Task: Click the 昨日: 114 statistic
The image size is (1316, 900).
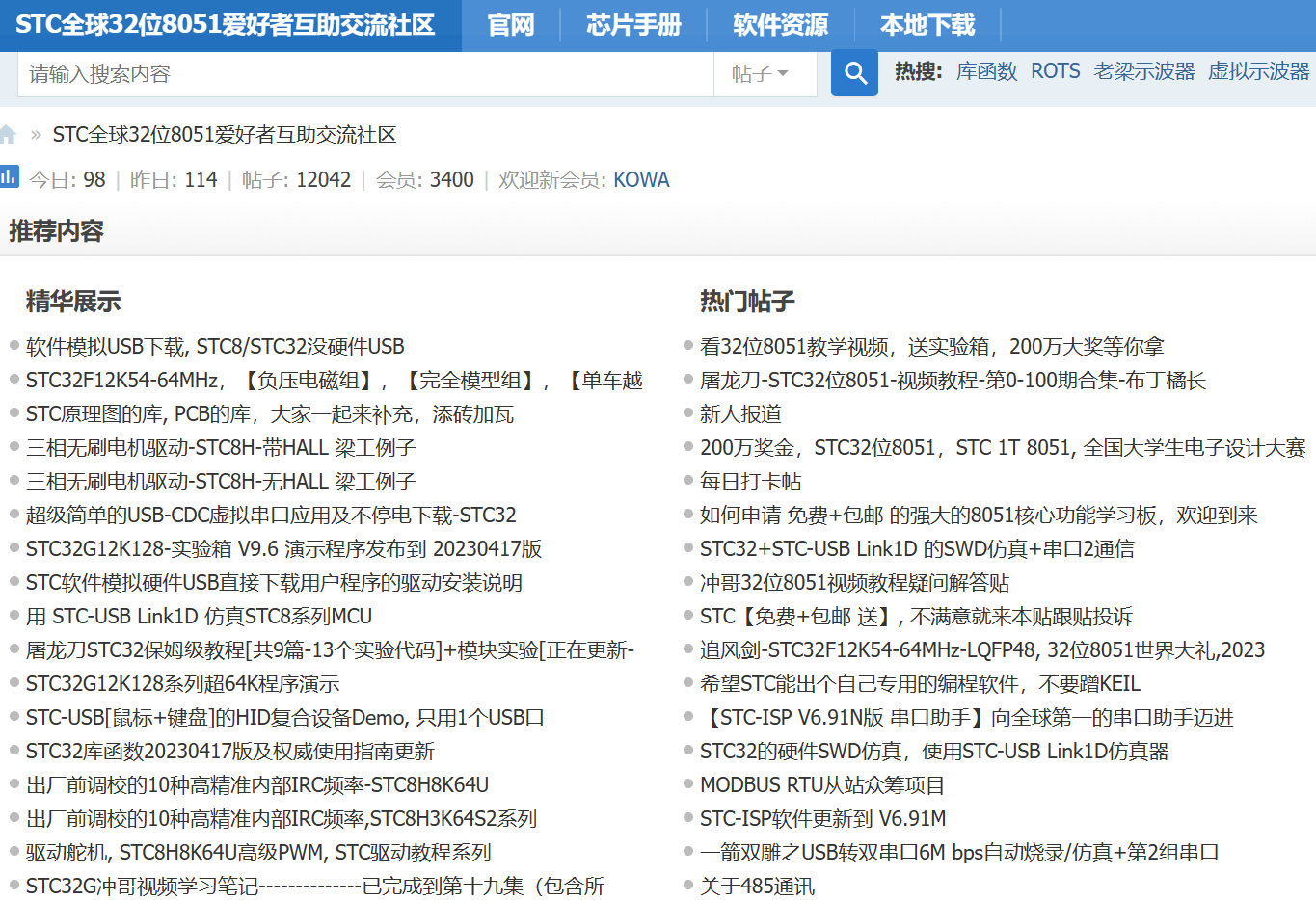Action: [x=174, y=180]
